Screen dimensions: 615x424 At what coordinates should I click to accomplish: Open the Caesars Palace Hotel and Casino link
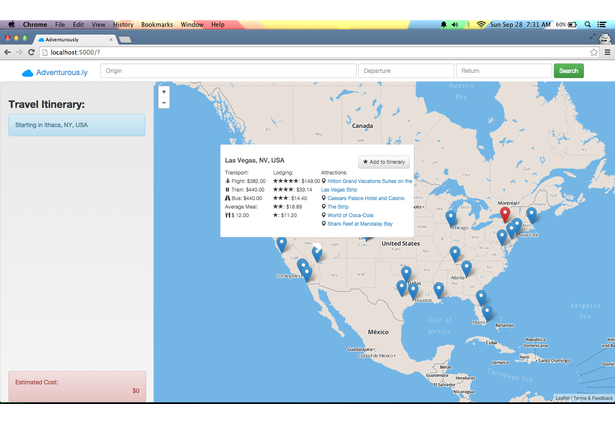point(366,198)
